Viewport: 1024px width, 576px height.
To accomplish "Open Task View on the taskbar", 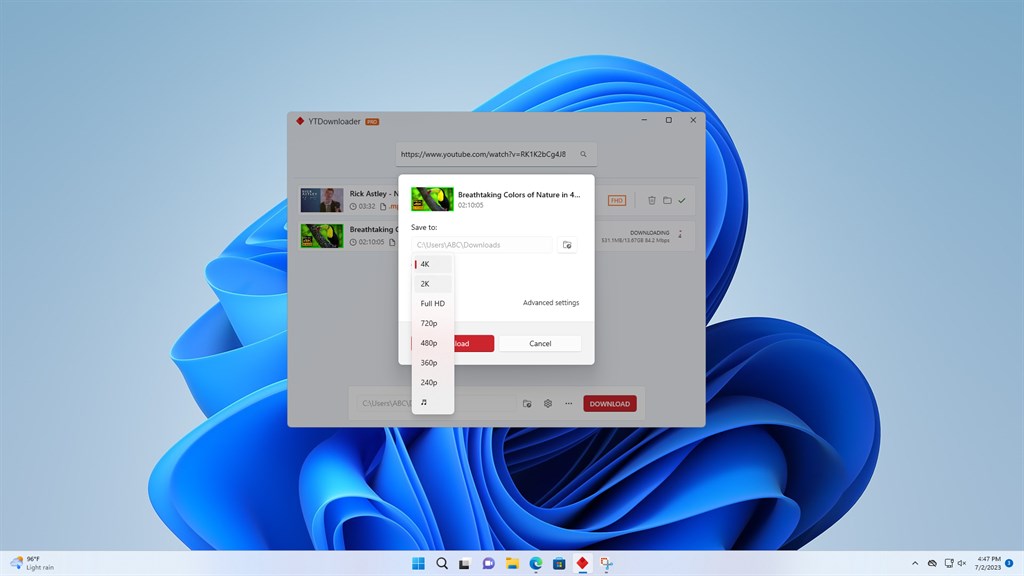I will pyautogui.click(x=464, y=563).
